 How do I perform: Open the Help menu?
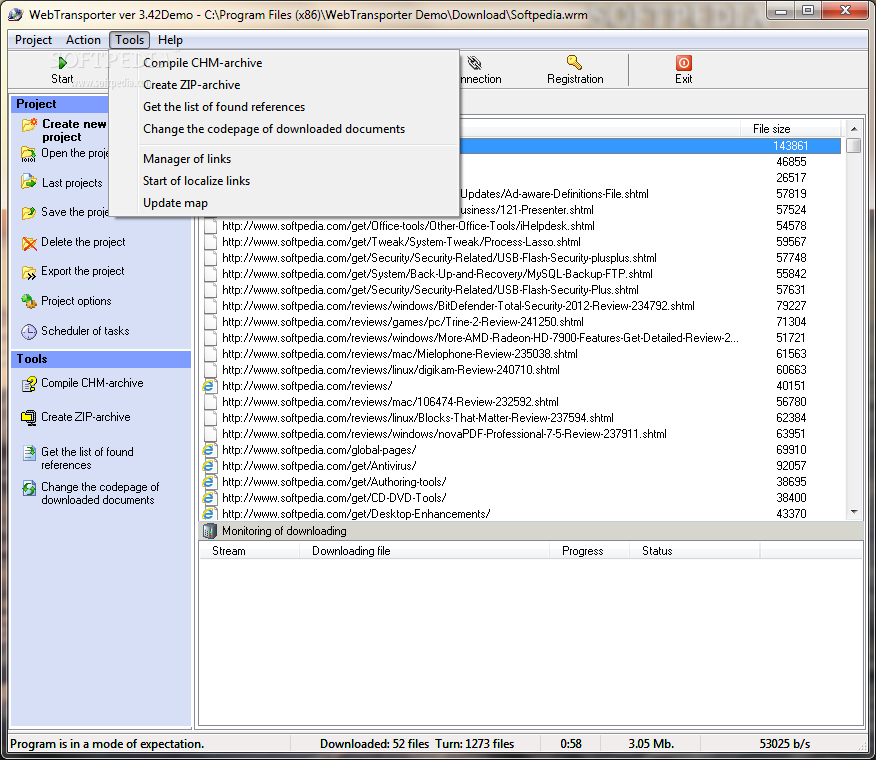pos(170,40)
